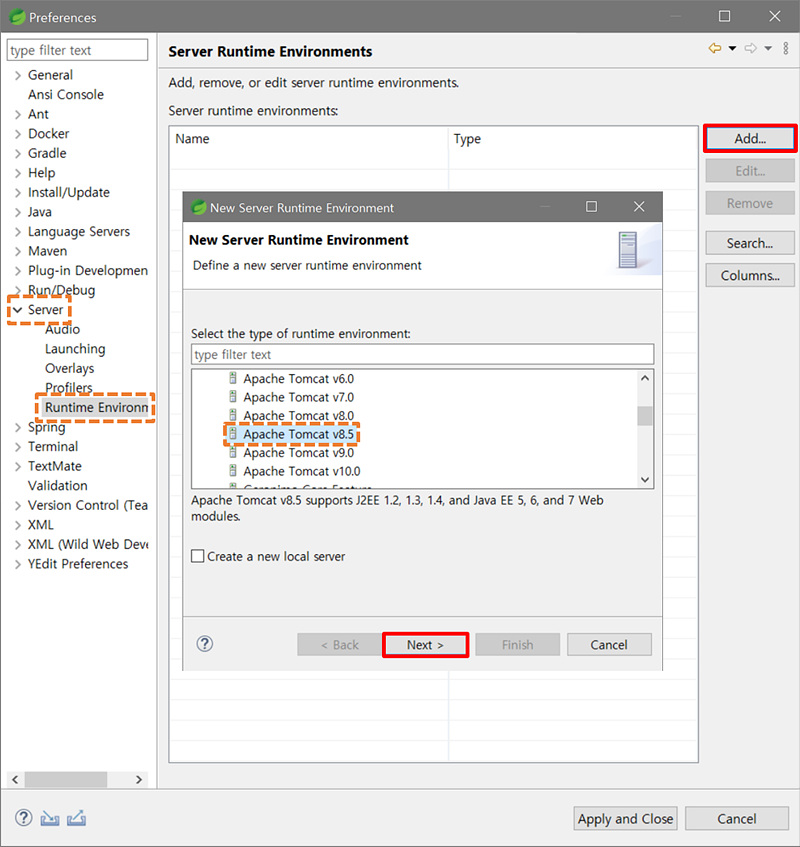This screenshot has height=847, width=800.
Task: Click Apply and Close
Action: pos(625,818)
